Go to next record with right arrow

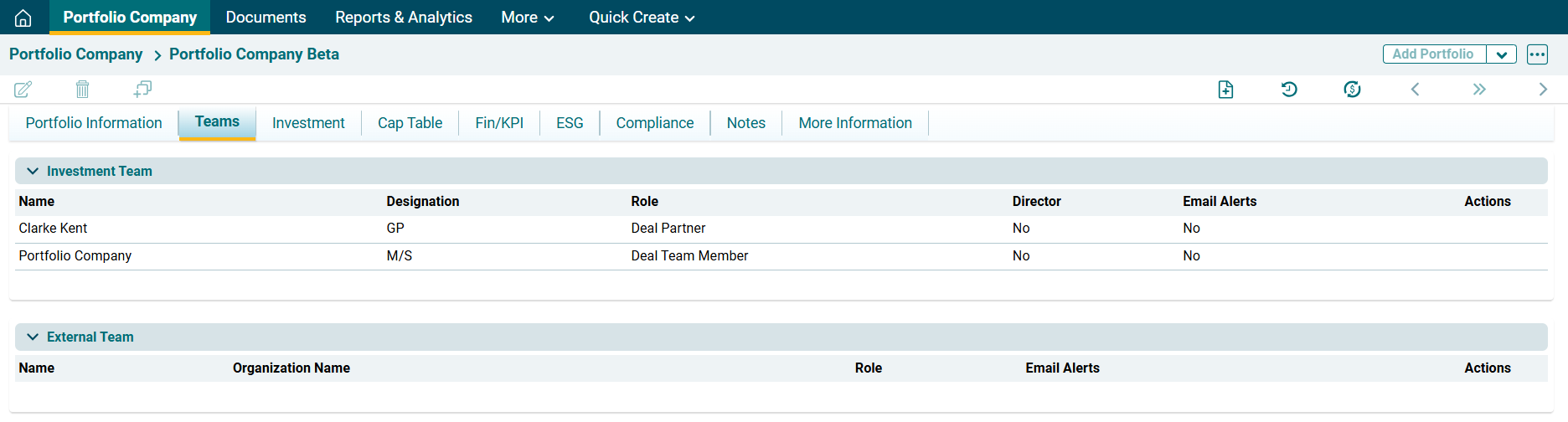[1543, 89]
